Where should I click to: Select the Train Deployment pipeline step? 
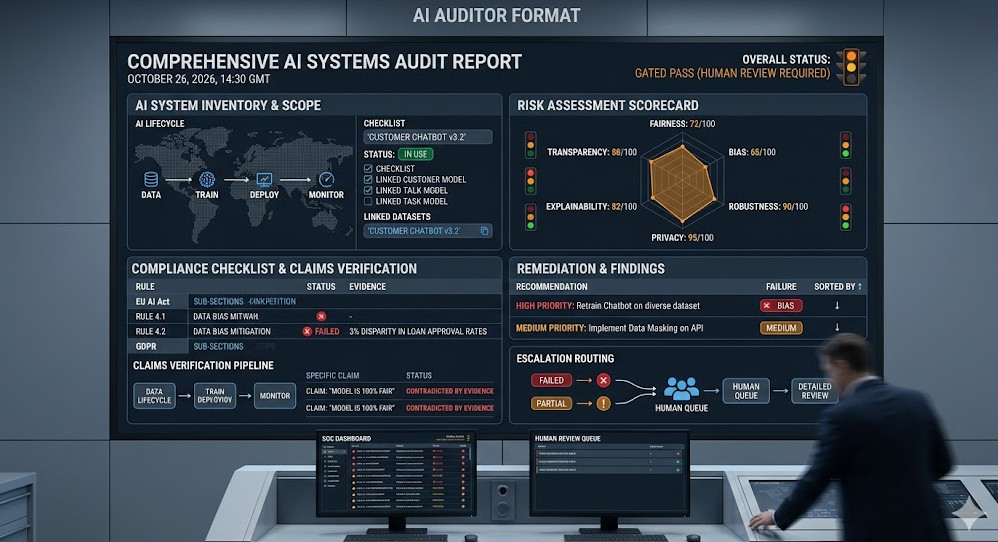(x=214, y=396)
